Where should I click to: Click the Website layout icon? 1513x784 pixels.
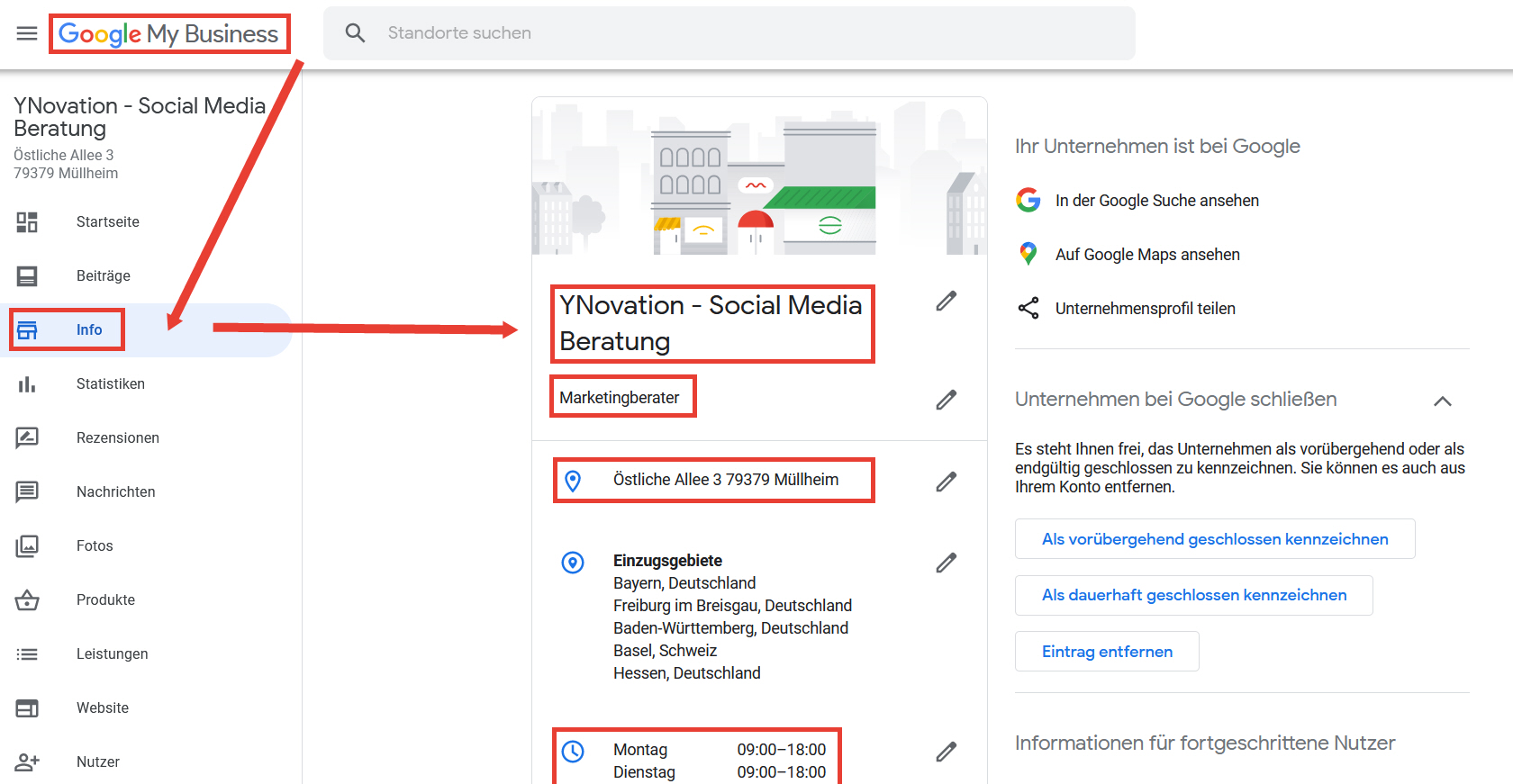coord(27,708)
